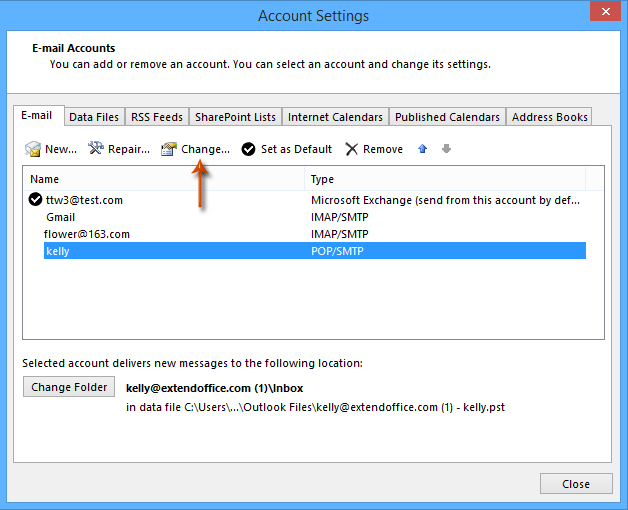
Task: Open the Address Books tab
Action: coord(549,117)
